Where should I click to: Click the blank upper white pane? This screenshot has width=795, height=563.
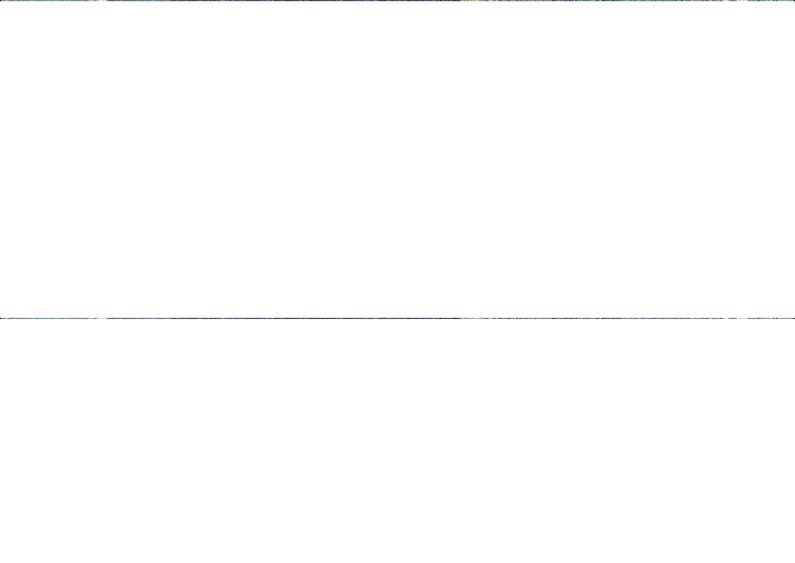tap(397, 160)
